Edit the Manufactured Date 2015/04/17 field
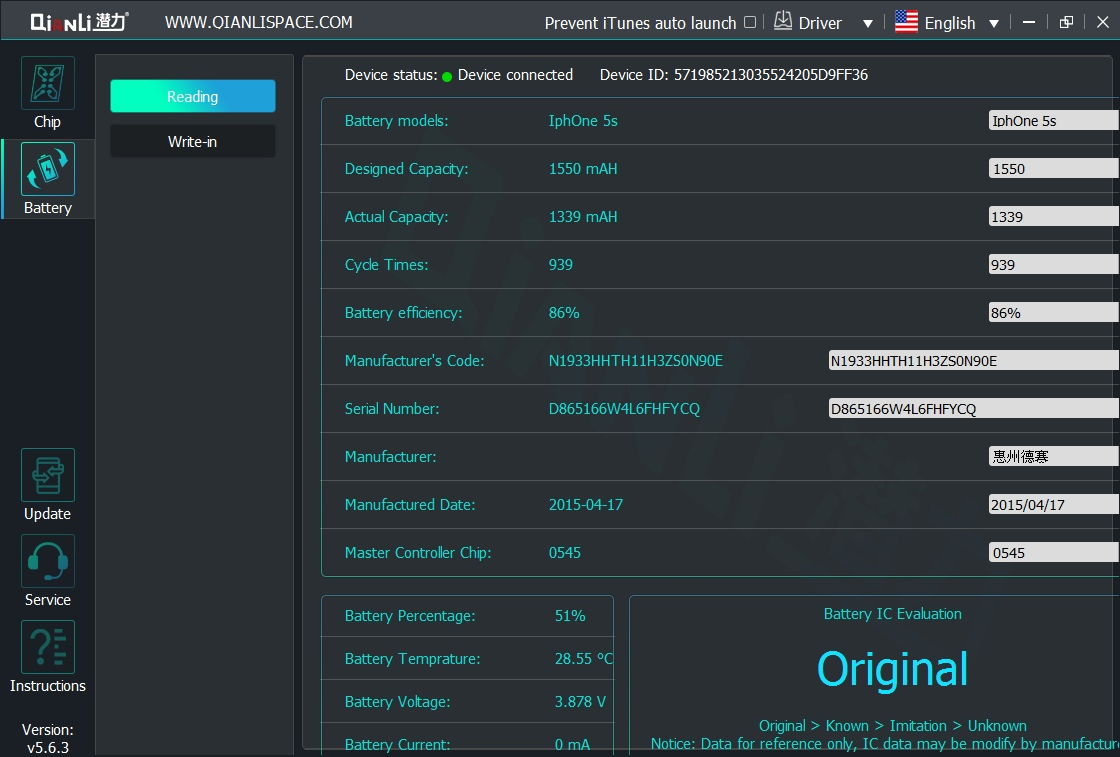 pyautogui.click(x=1054, y=504)
